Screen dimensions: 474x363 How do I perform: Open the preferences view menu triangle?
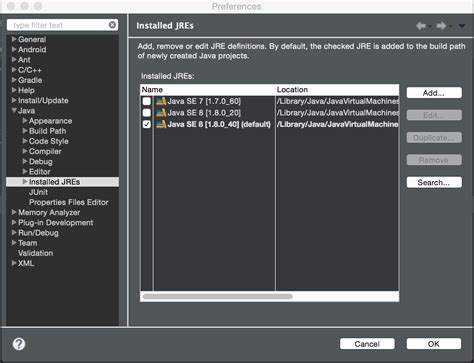coord(462,26)
